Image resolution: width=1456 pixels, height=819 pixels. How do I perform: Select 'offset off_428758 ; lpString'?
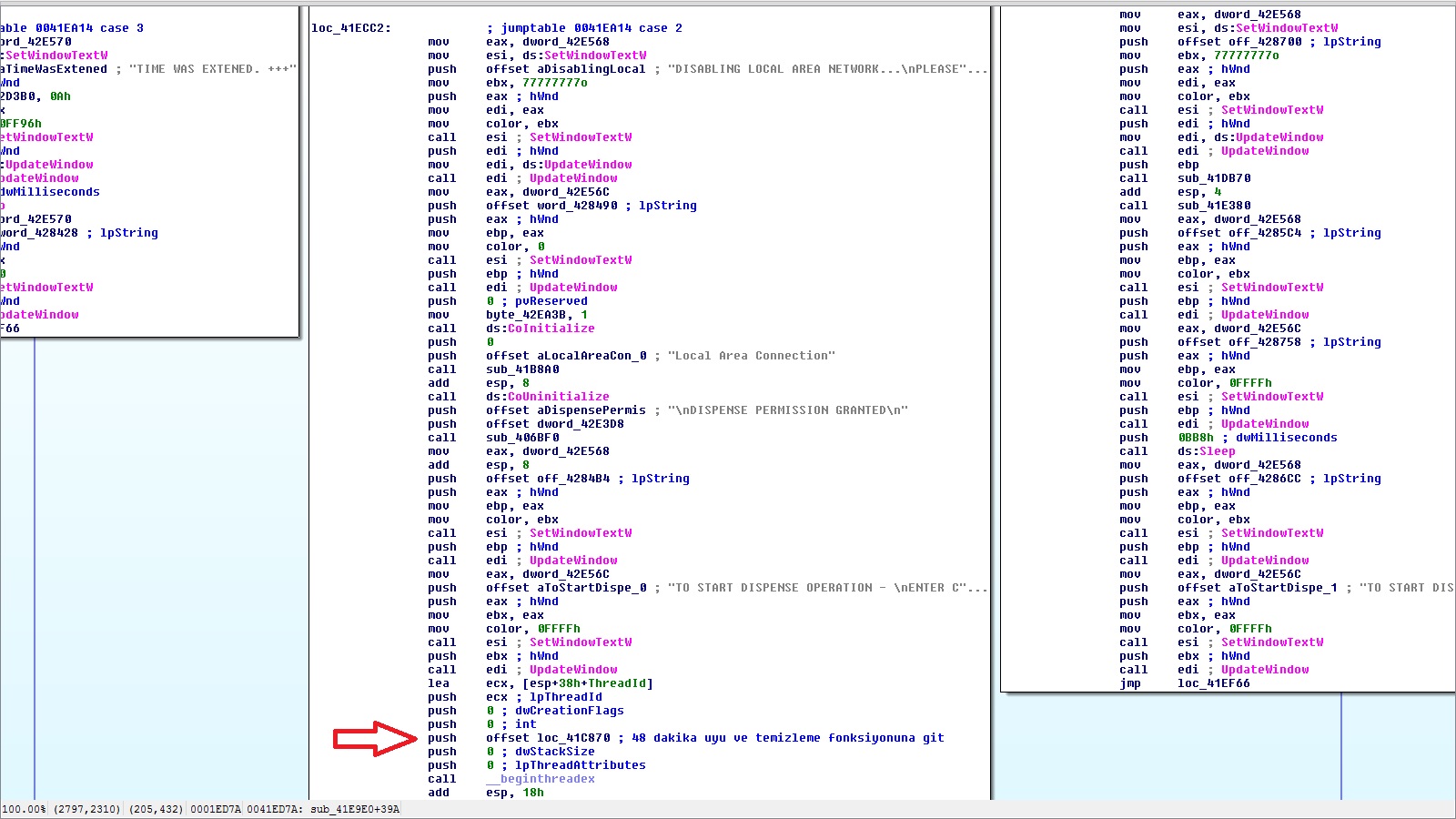[x=1279, y=342]
